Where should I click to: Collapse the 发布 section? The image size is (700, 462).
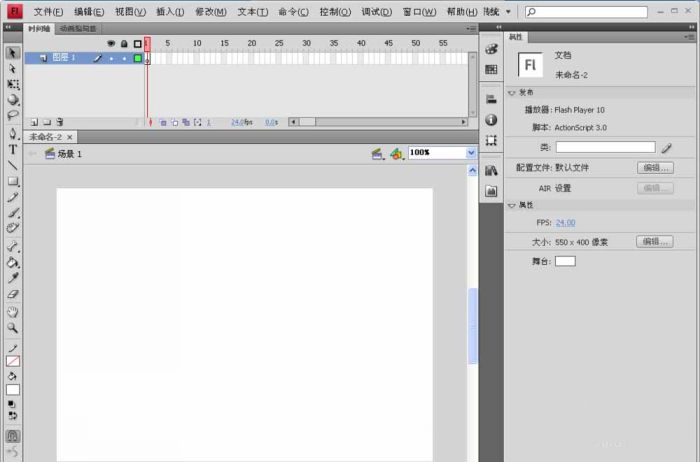click(x=512, y=92)
